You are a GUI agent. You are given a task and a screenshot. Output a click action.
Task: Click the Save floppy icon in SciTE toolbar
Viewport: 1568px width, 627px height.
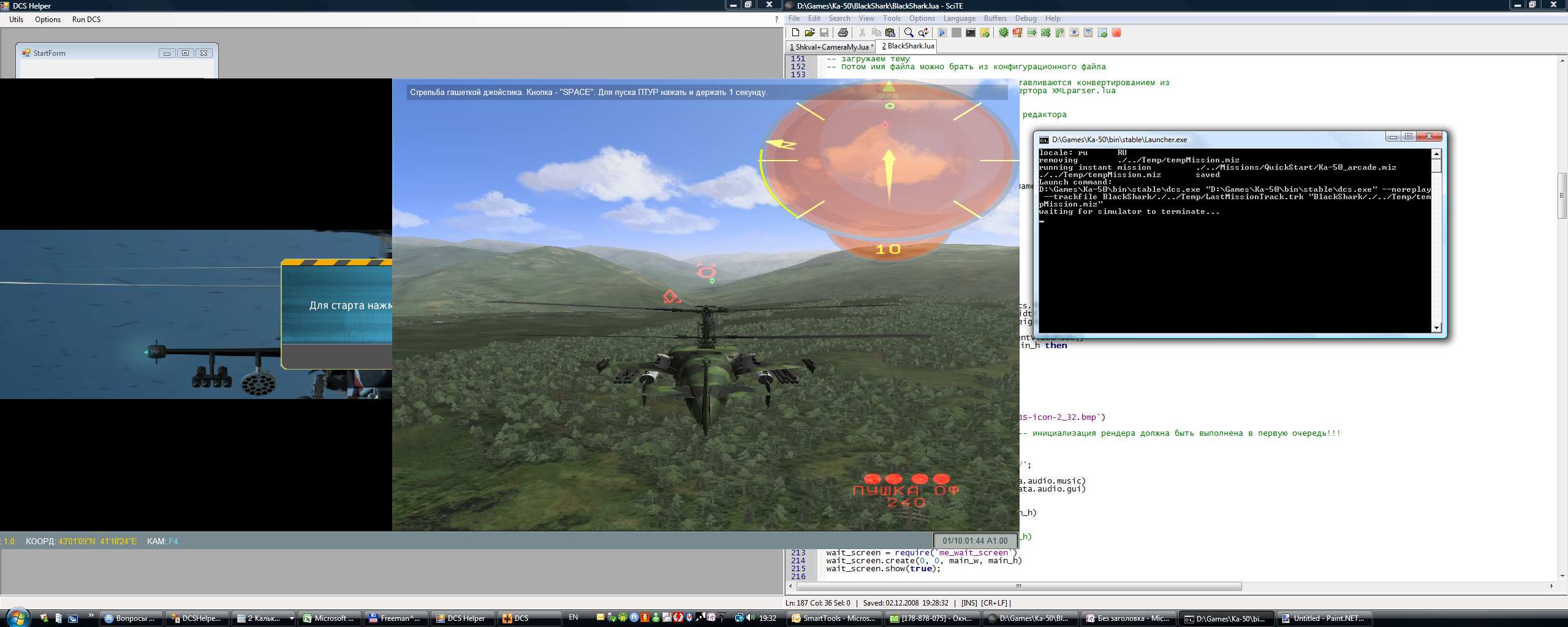click(x=824, y=32)
